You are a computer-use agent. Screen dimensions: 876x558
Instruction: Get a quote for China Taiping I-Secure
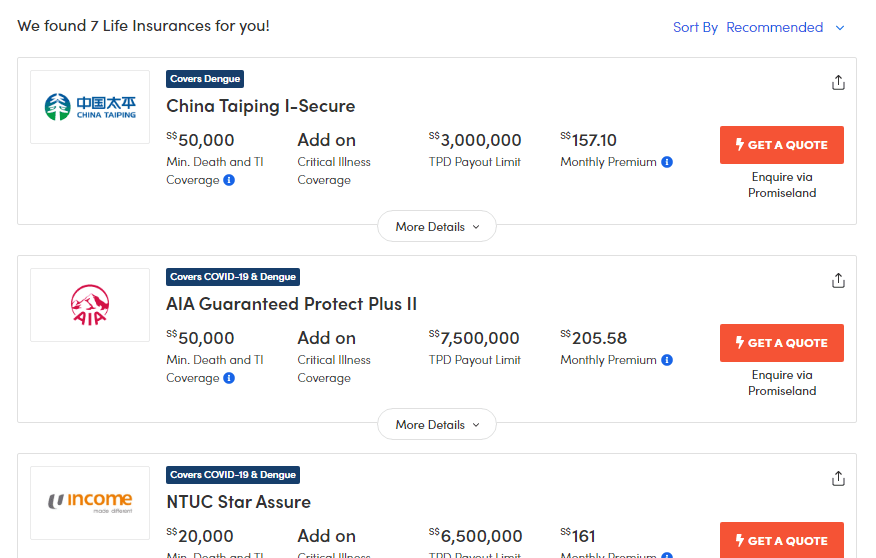click(x=782, y=145)
